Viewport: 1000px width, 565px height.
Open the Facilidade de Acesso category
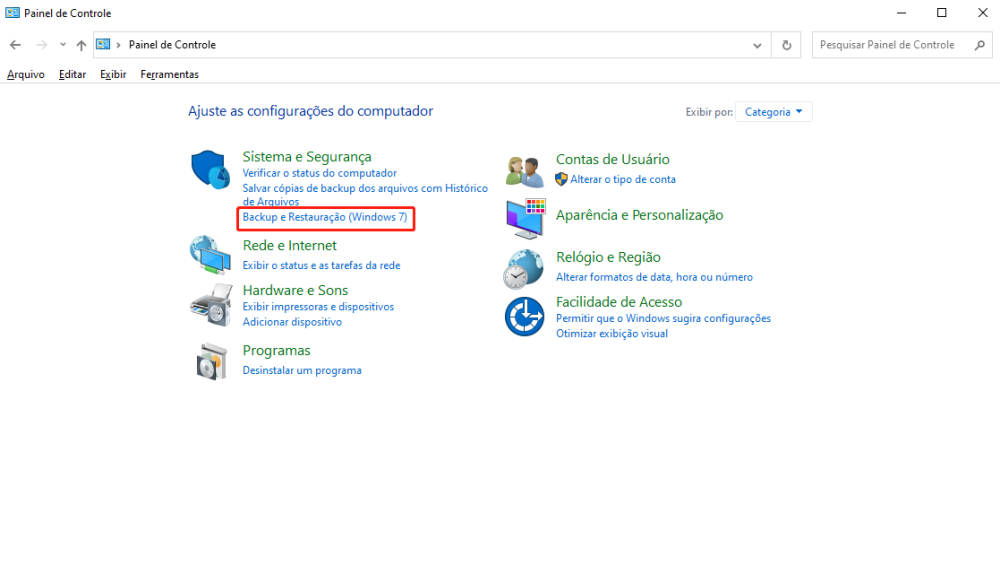click(619, 302)
